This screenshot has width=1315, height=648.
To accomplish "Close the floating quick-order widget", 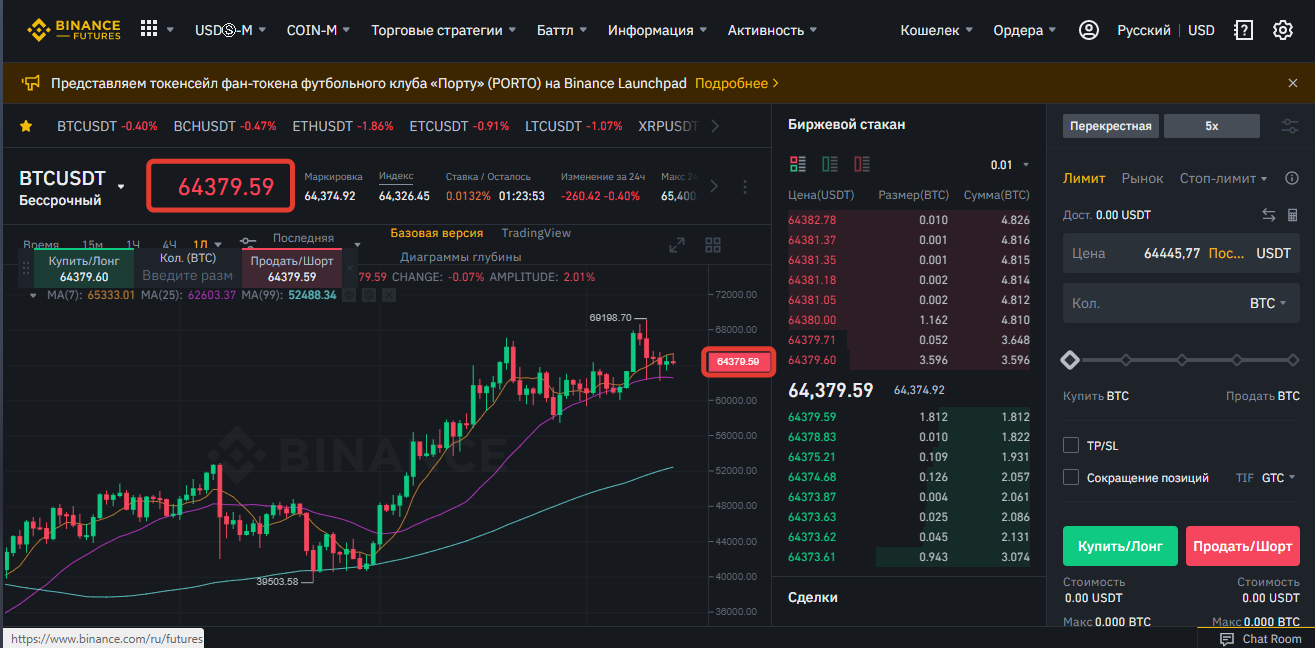I will [350, 268].
